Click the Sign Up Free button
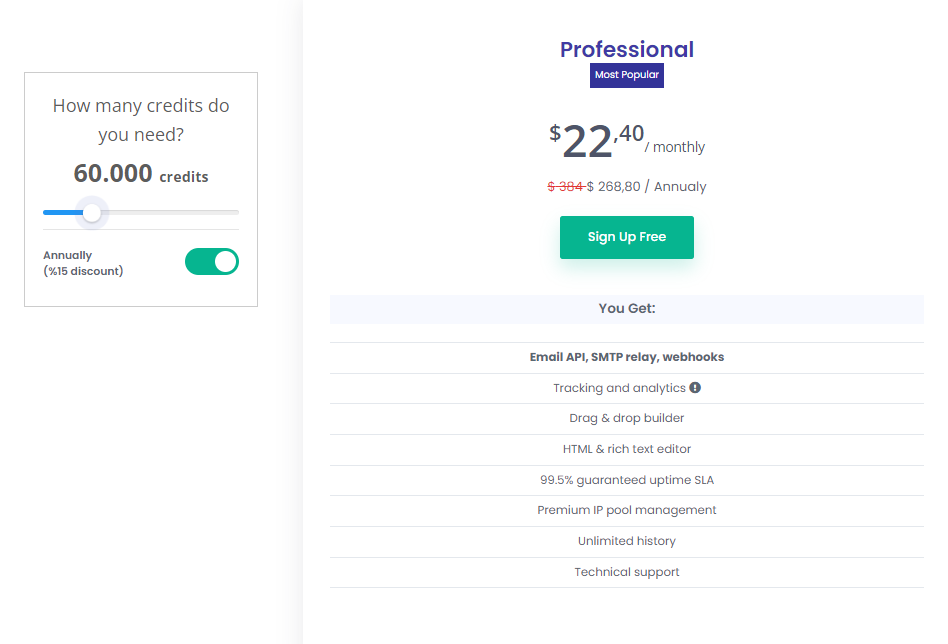 tap(626, 237)
